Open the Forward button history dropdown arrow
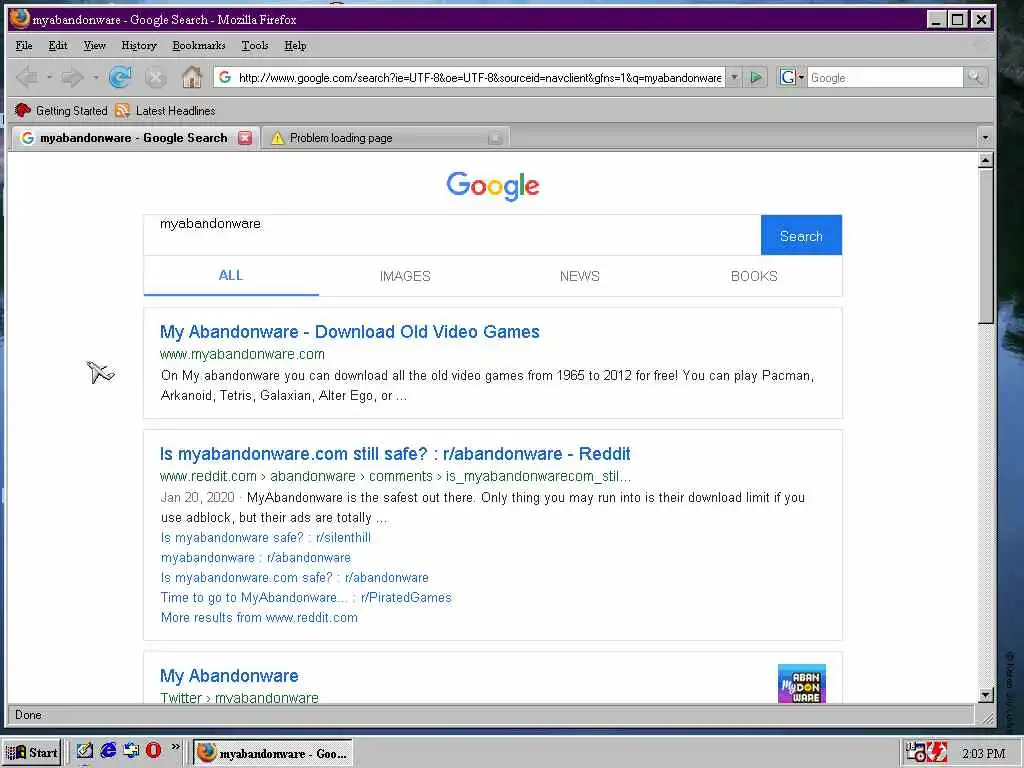 pyautogui.click(x=95, y=78)
